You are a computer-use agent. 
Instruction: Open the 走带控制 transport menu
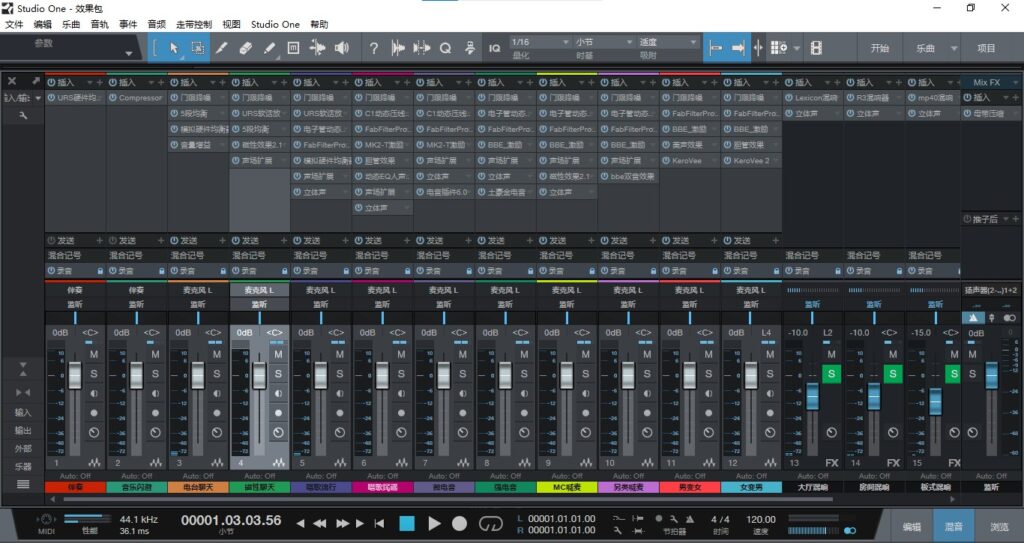coord(194,24)
